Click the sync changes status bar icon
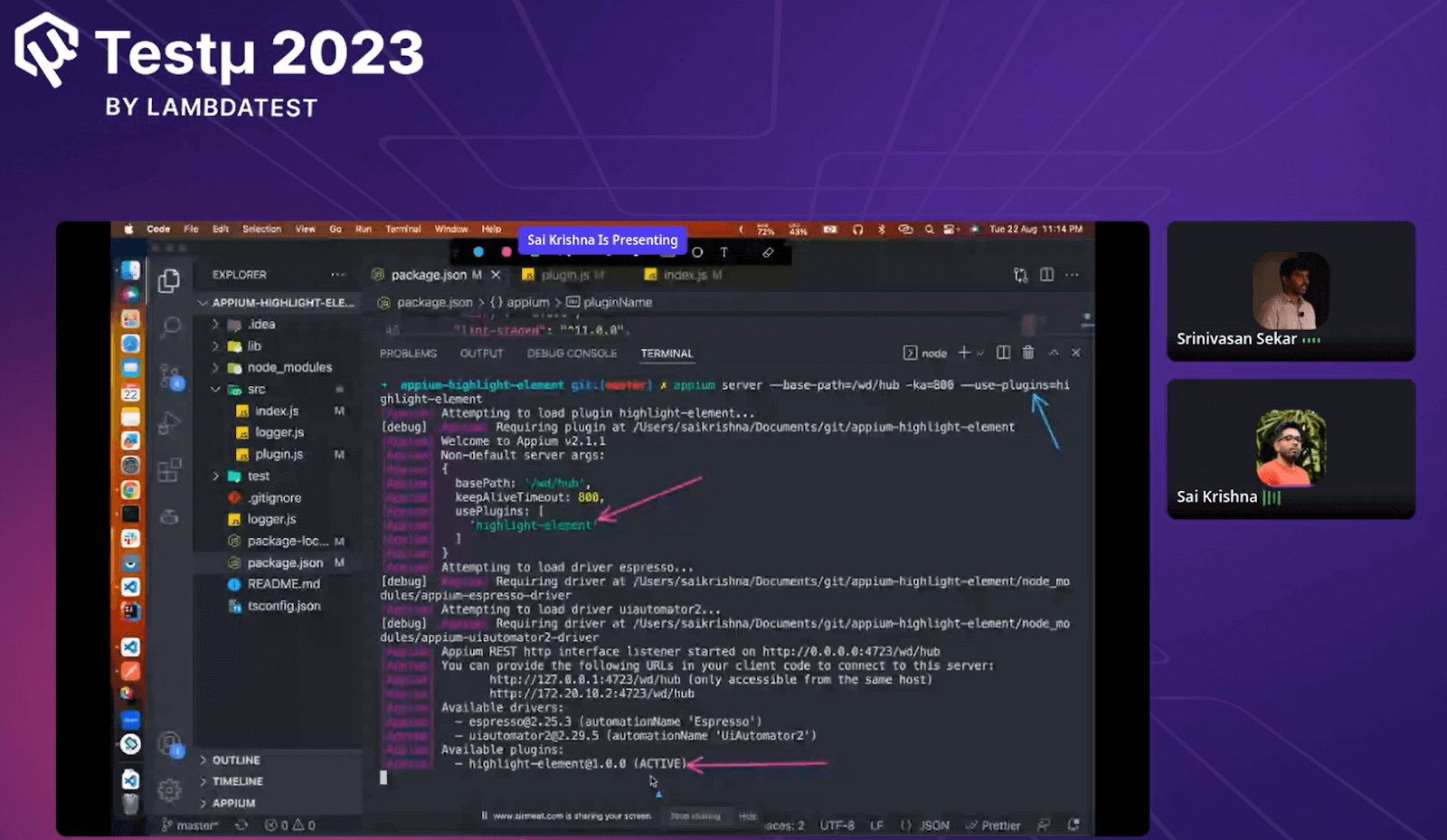Viewport: 1447px width, 840px height. (241, 825)
